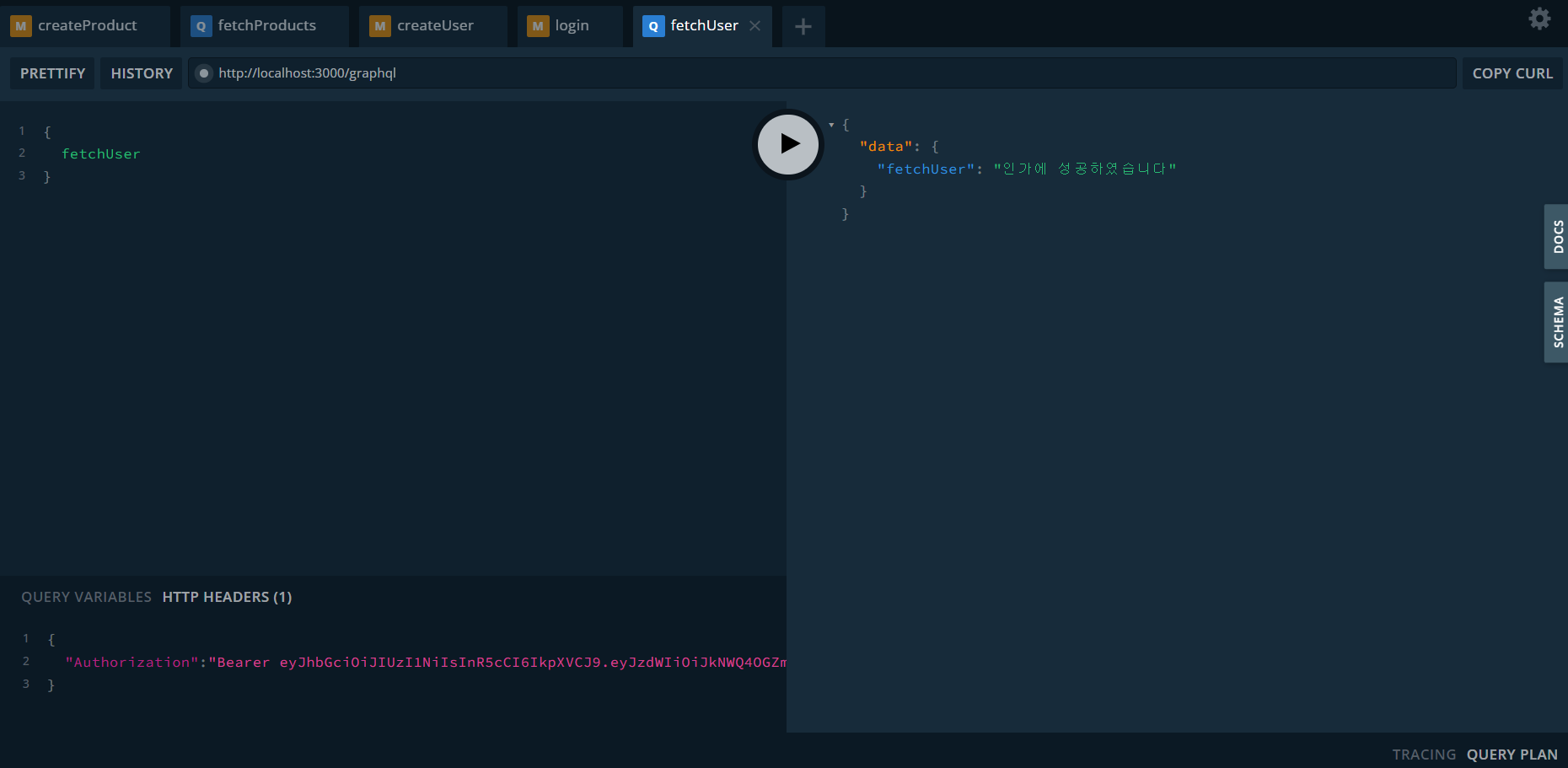The height and width of the screenshot is (768, 1568).
Task: Select the HTTP HEADERS (1) section
Action: click(x=227, y=597)
